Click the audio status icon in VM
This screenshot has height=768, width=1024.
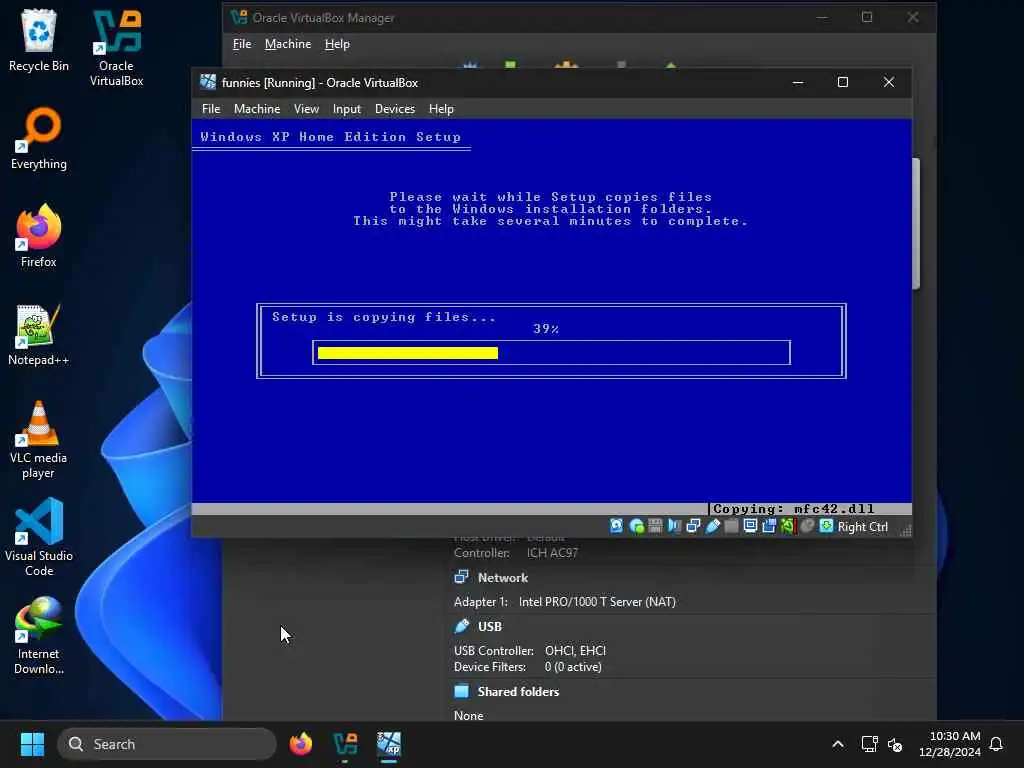tap(674, 526)
